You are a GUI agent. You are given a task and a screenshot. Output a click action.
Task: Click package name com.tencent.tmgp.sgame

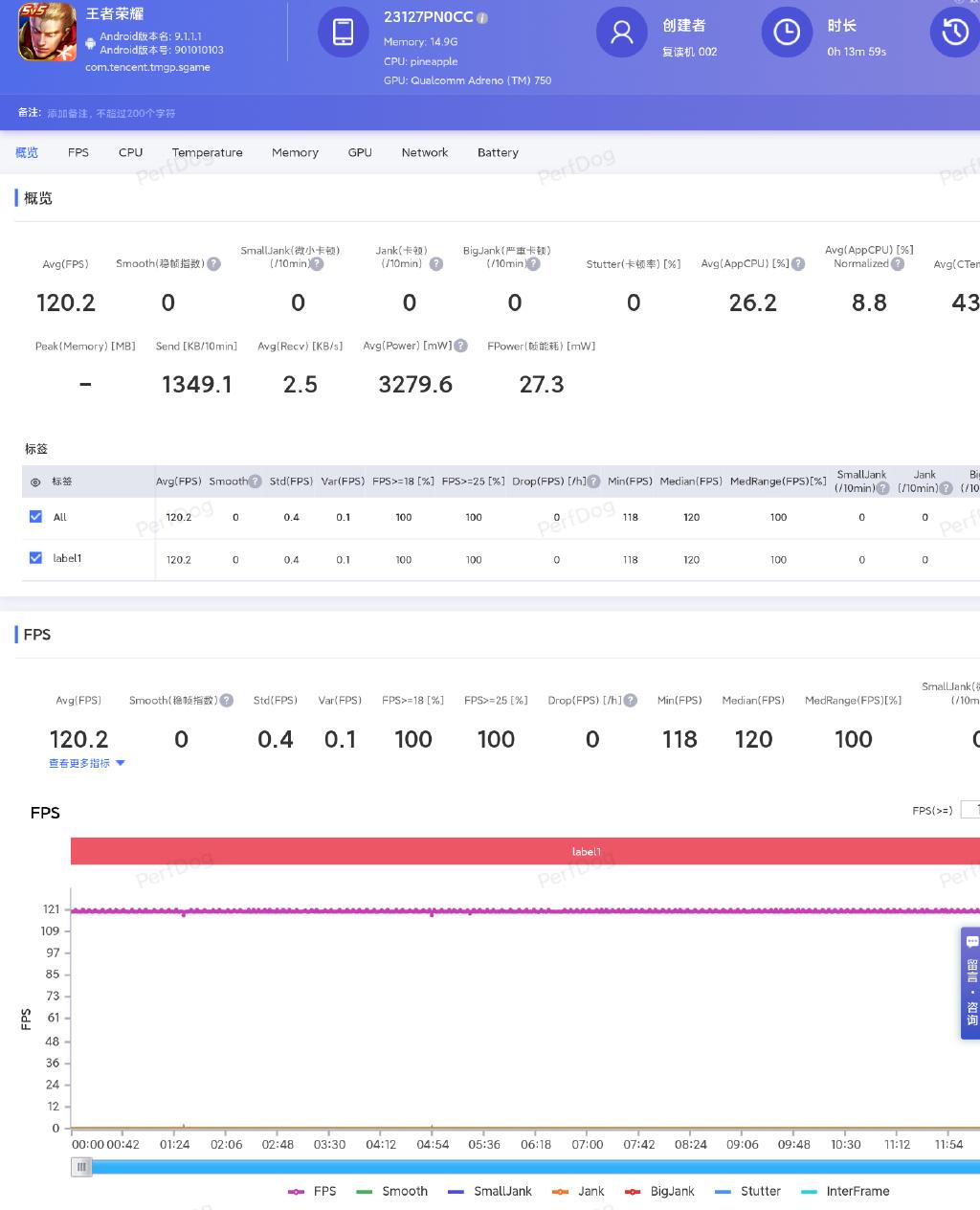pos(147,67)
